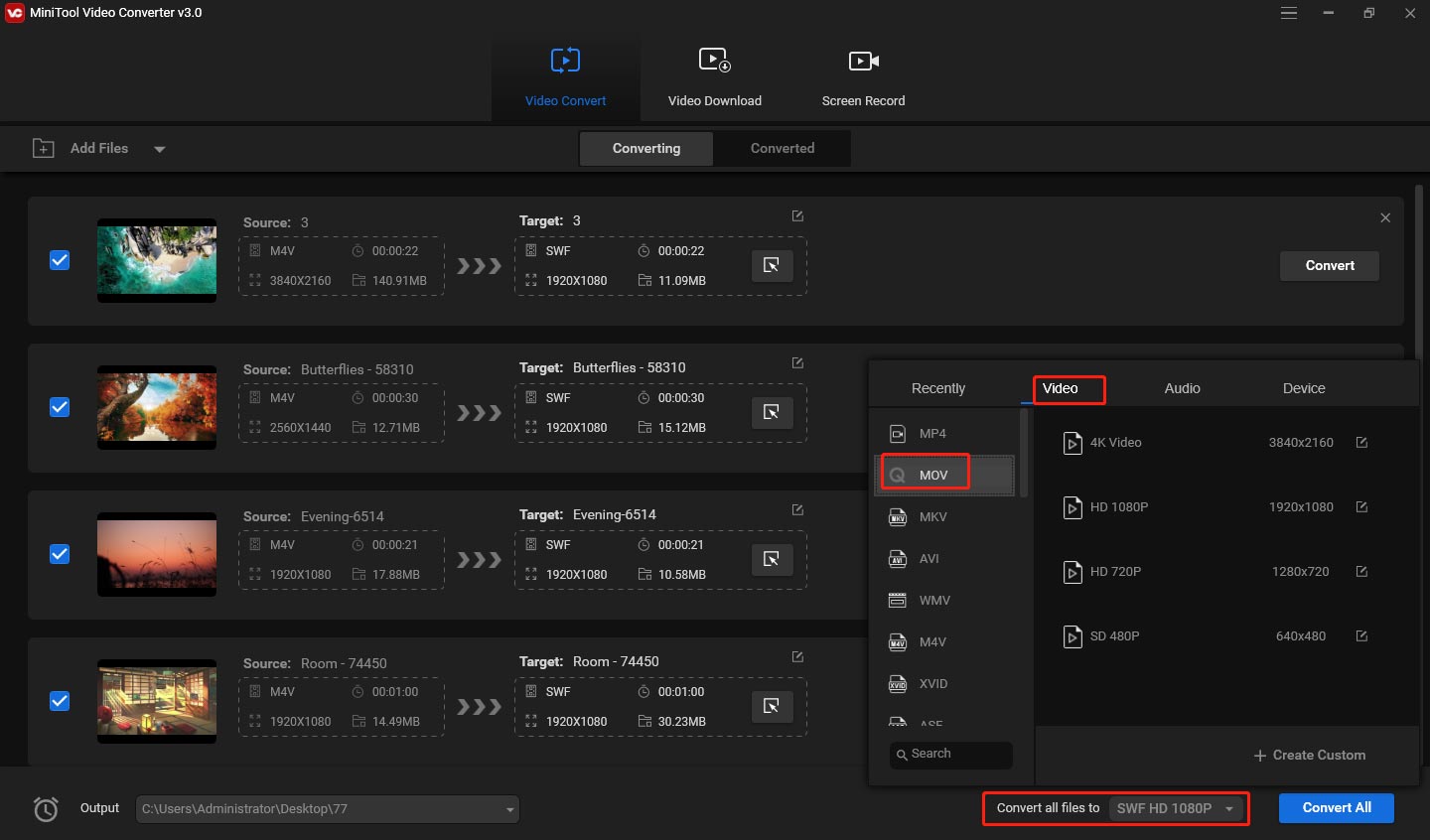Switch to the Device format tab

click(1304, 388)
